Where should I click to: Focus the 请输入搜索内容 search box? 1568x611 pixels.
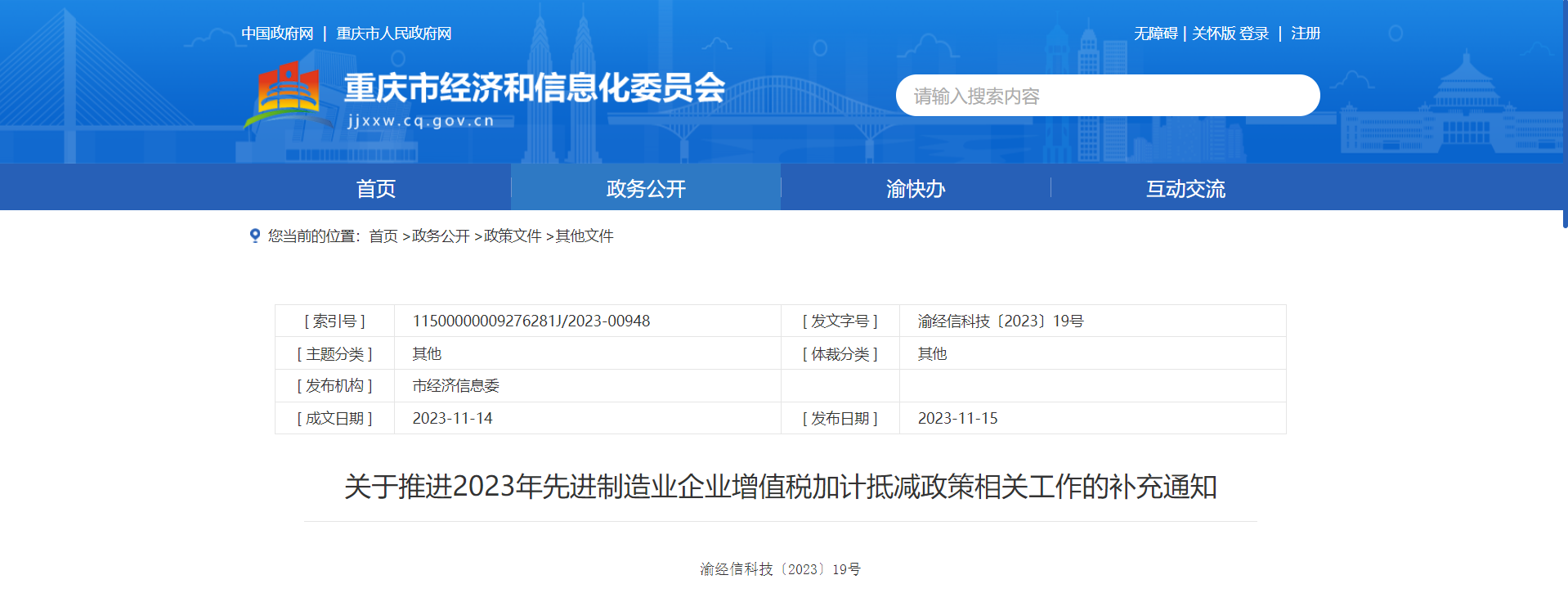coord(1107,96)
